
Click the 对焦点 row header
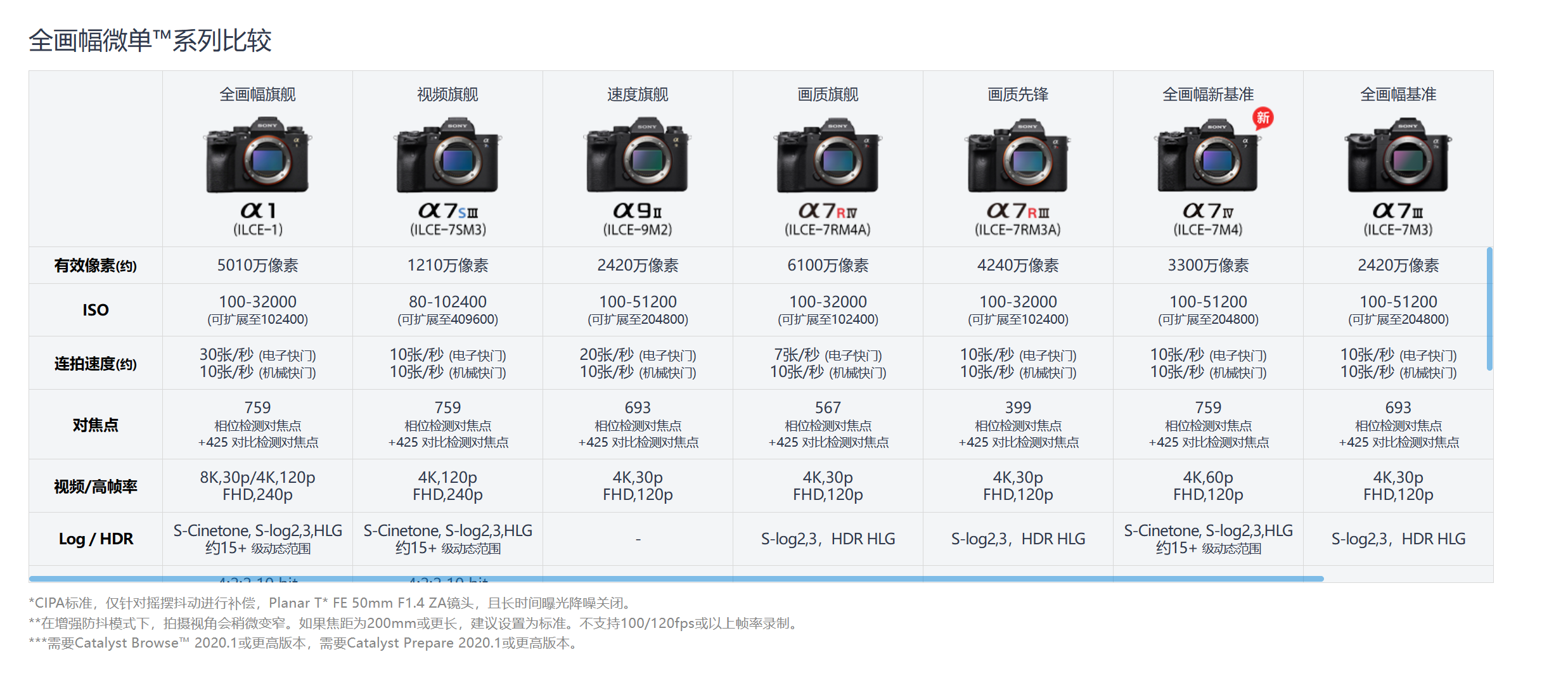(x=96, y=425)
